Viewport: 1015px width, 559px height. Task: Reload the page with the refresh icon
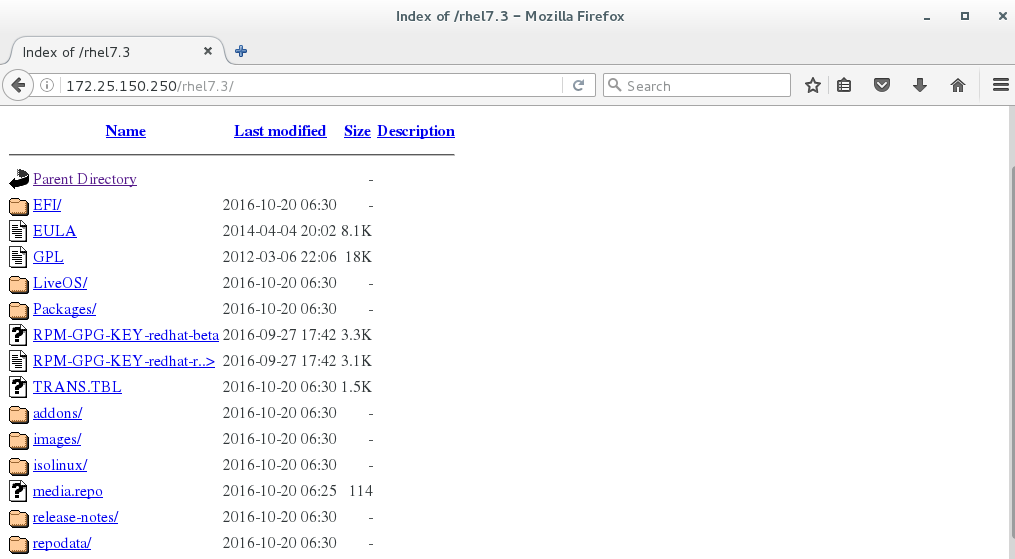point(579,85)
